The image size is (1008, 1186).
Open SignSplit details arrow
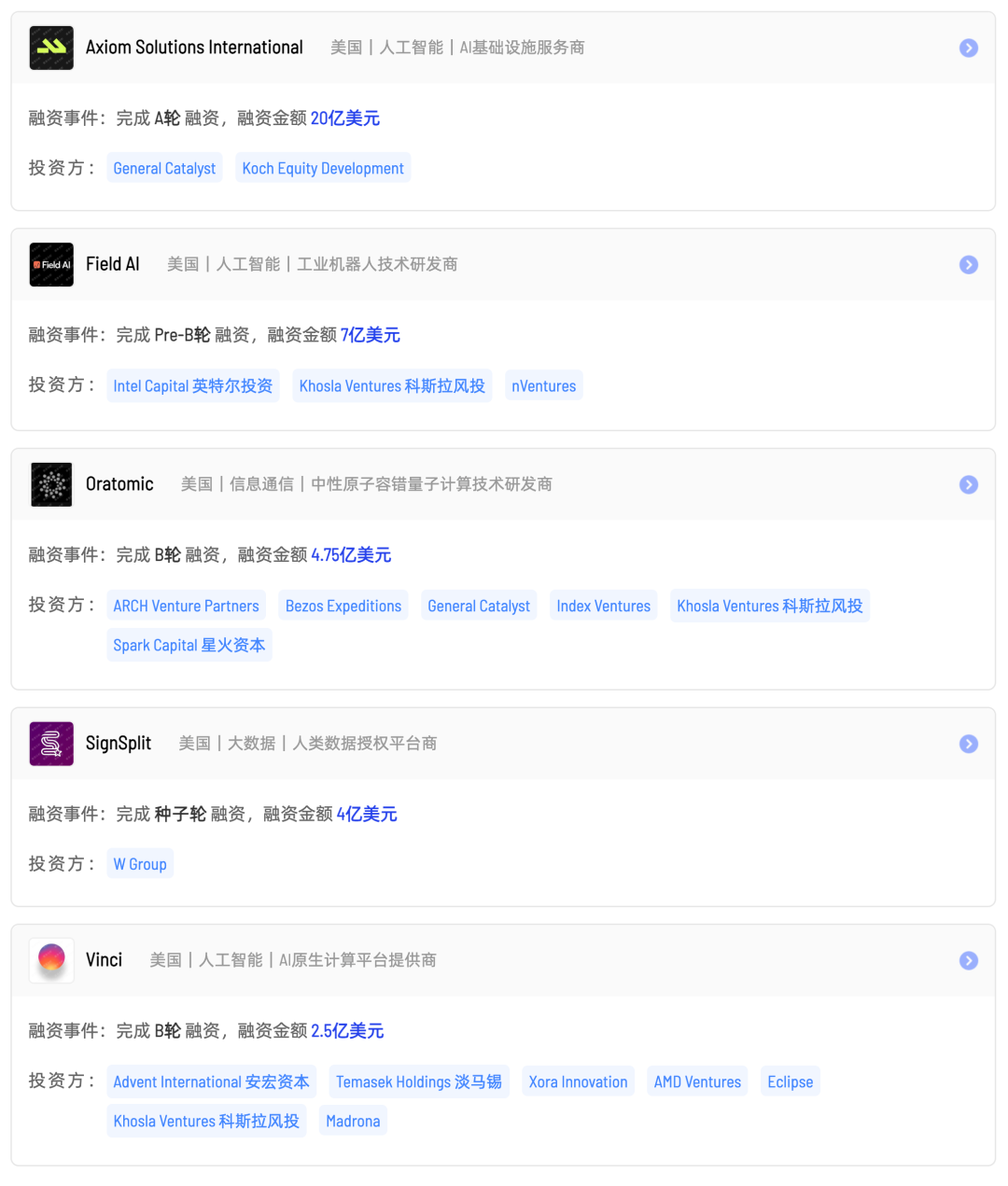pos(969,744)
